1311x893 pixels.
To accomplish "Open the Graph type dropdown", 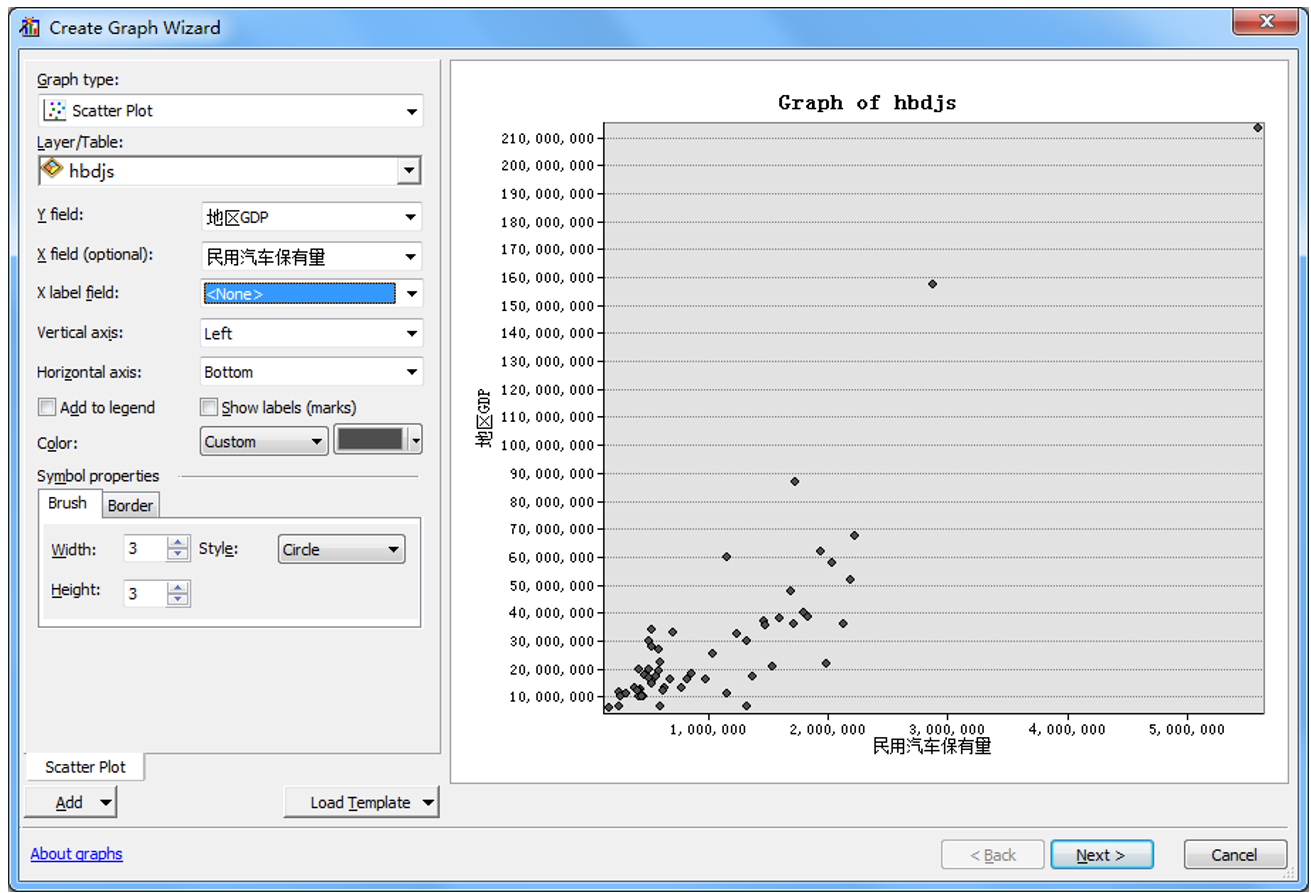I will pyautogui.click(x=411, y=112).
